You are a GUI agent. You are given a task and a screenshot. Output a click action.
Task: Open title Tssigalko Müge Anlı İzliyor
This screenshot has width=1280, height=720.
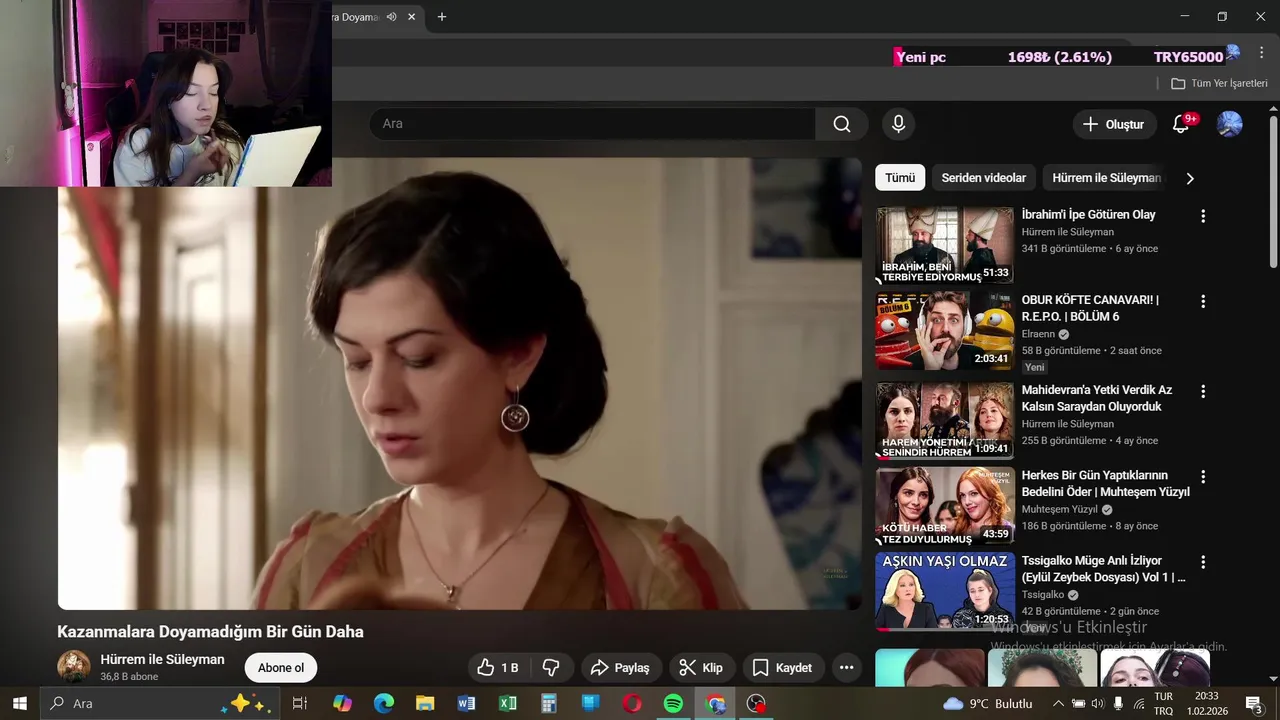(1103, 569)
